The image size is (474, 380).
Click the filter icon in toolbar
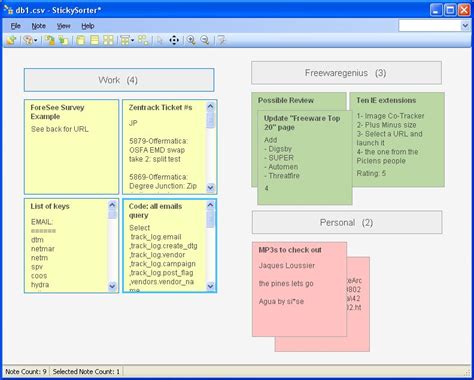[x=221, y=40]
